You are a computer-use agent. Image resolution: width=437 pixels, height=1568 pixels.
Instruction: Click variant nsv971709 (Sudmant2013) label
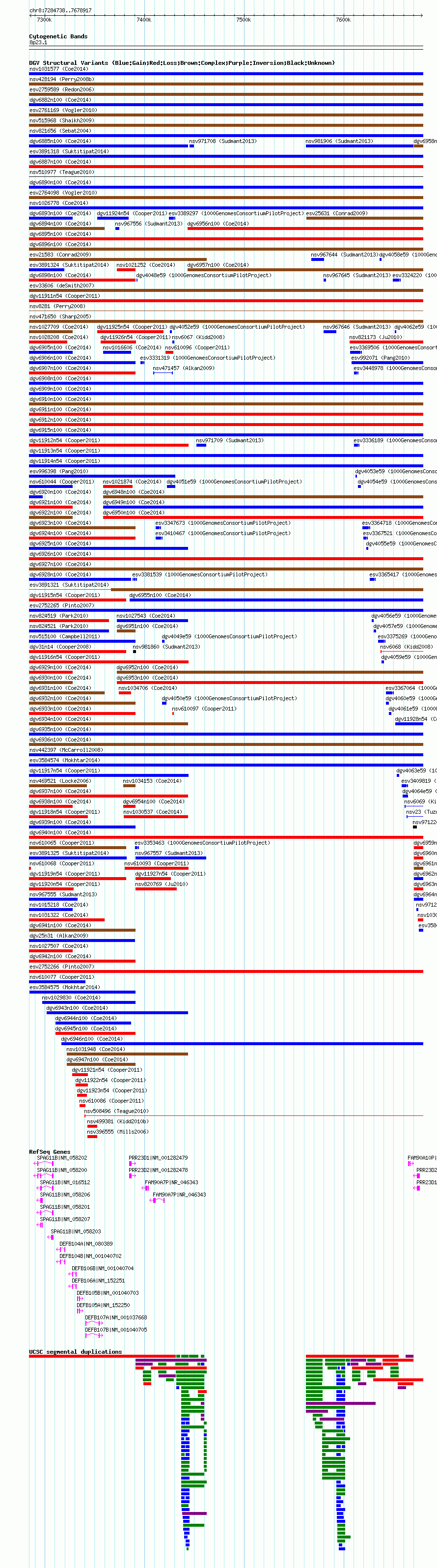[229, 441]
